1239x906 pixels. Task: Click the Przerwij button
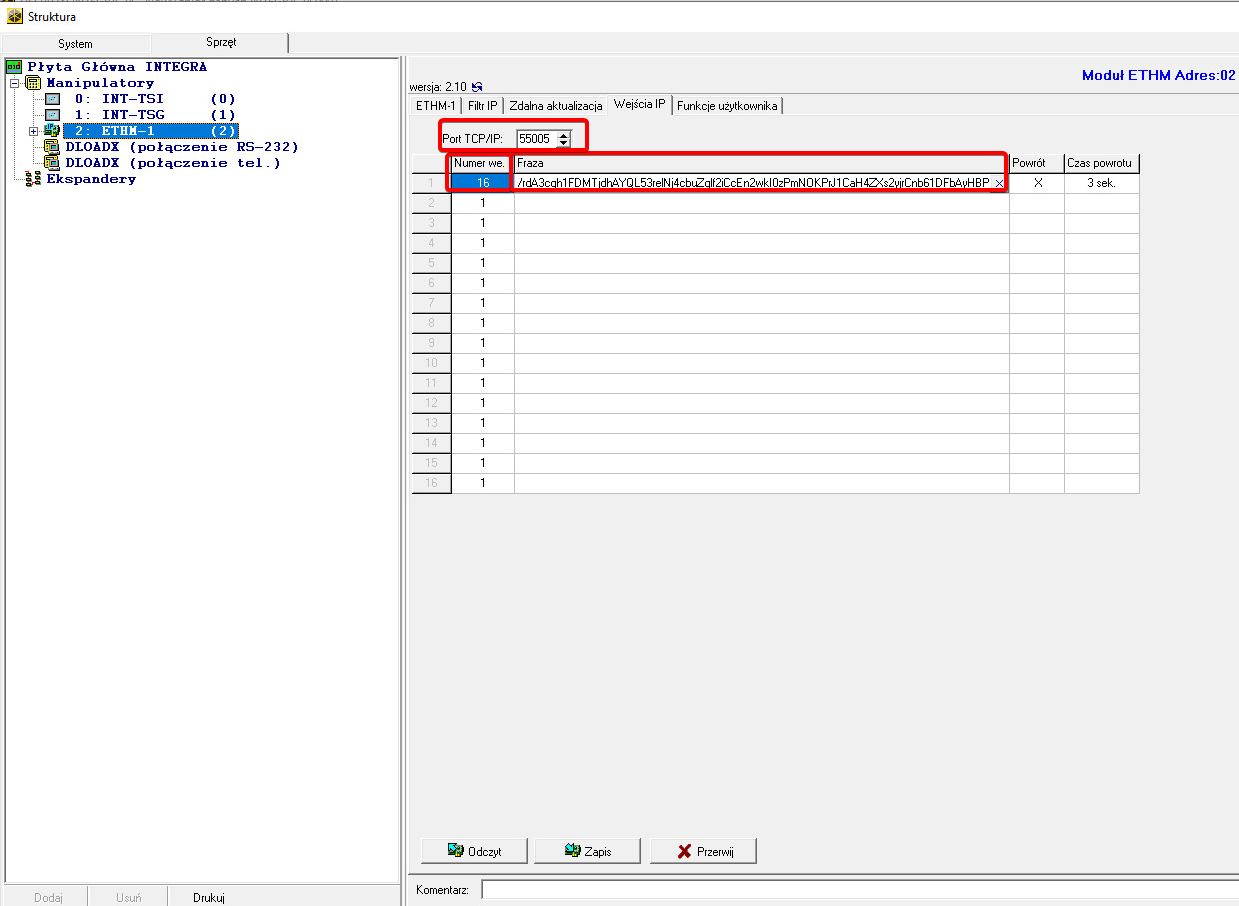click(703, 851)
